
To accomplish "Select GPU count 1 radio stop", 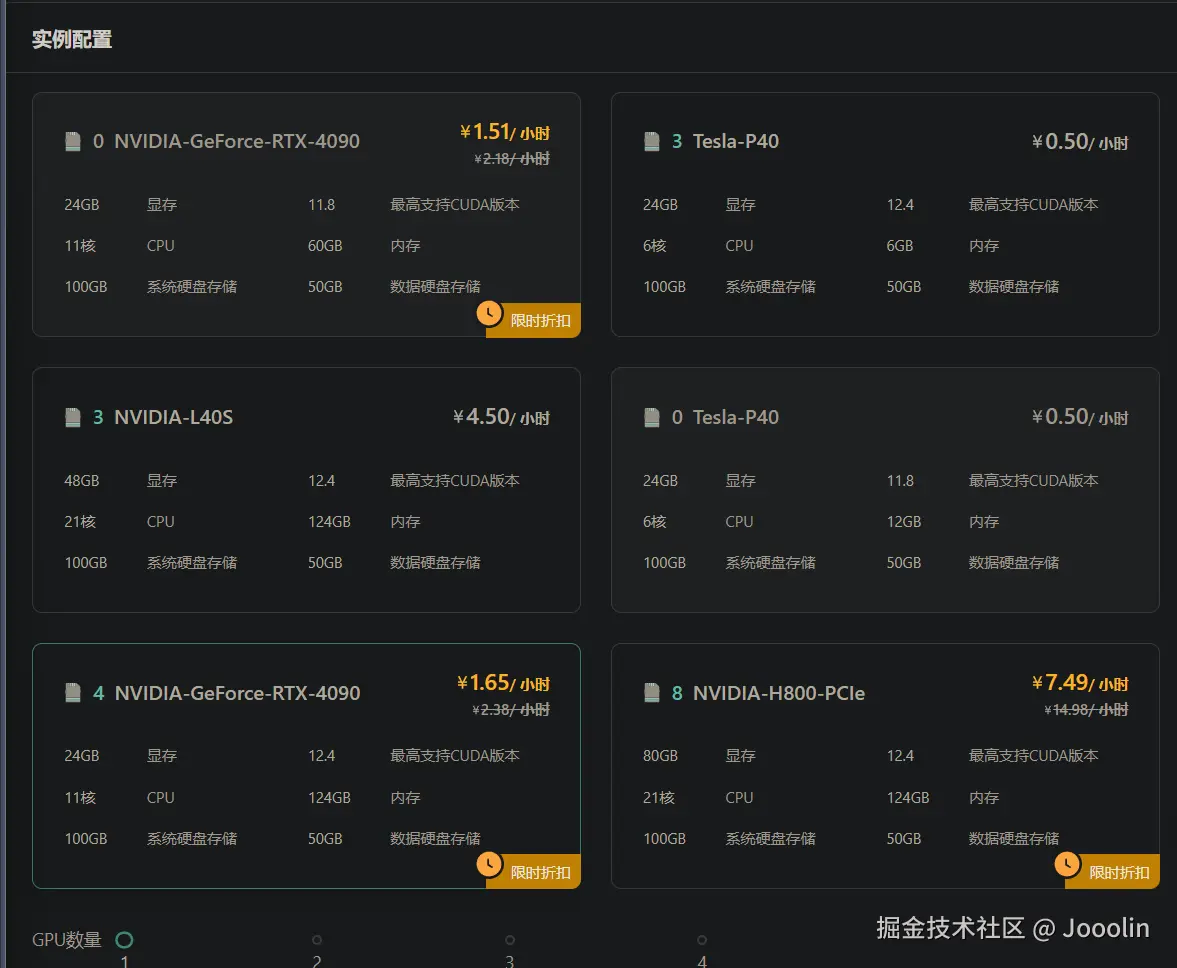I will [x=125, y=939].
